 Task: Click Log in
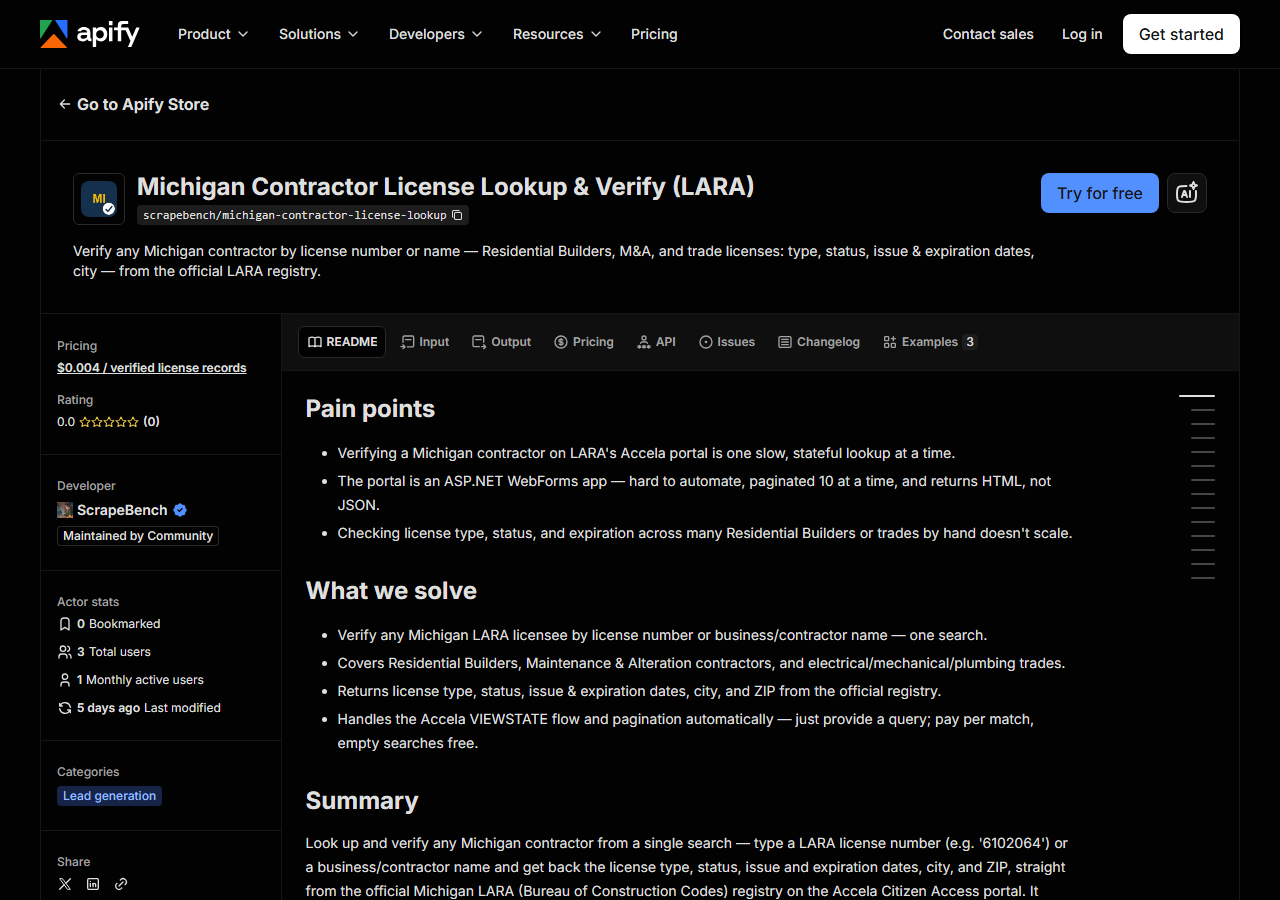1082,34
